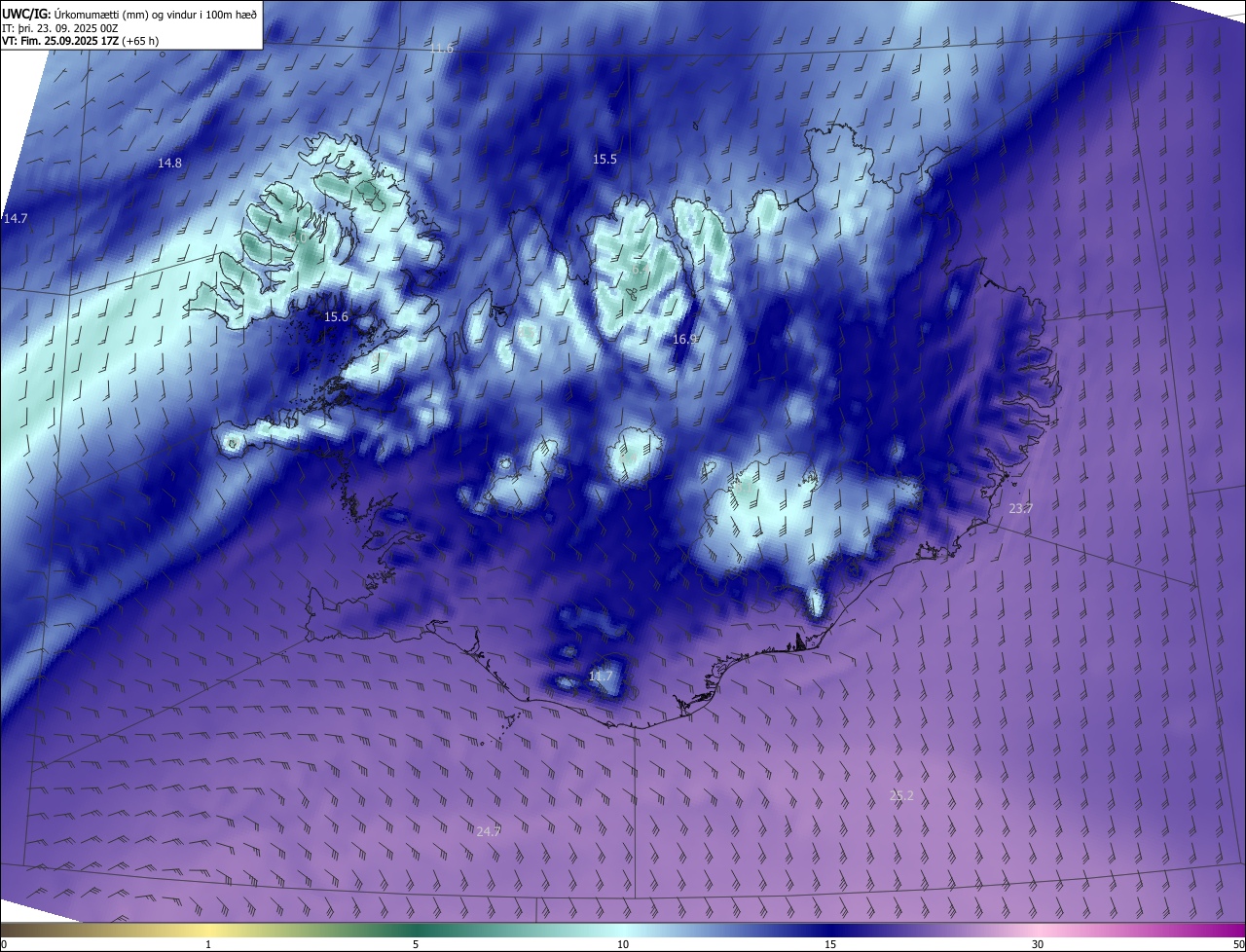
Task: Click the colour scale label 0
Action: [4, 945]
